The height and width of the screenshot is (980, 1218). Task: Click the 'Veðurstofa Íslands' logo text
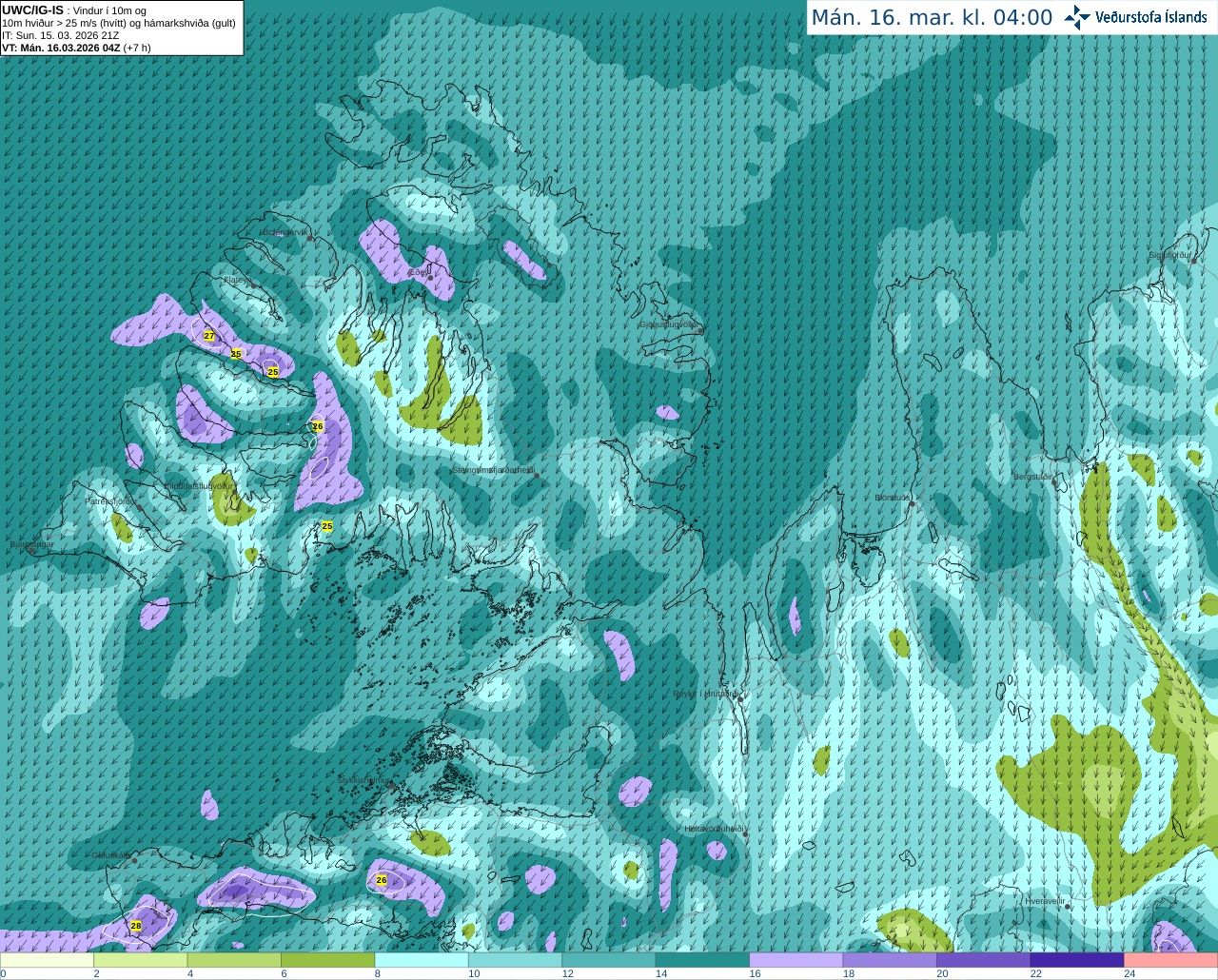pos(1150,17)
